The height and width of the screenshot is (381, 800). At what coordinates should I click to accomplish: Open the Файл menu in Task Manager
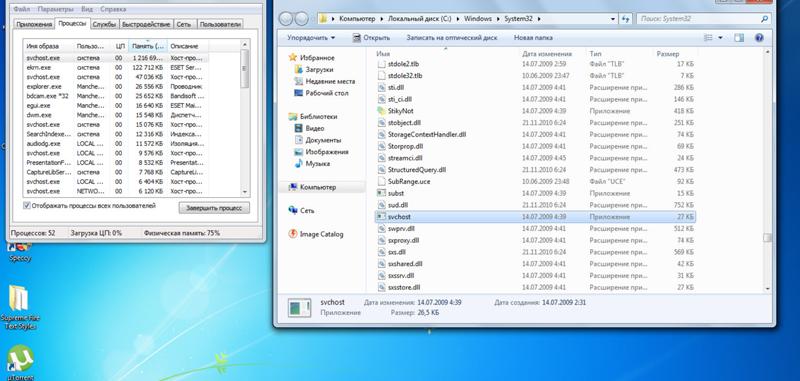click(x=21, y=9)
